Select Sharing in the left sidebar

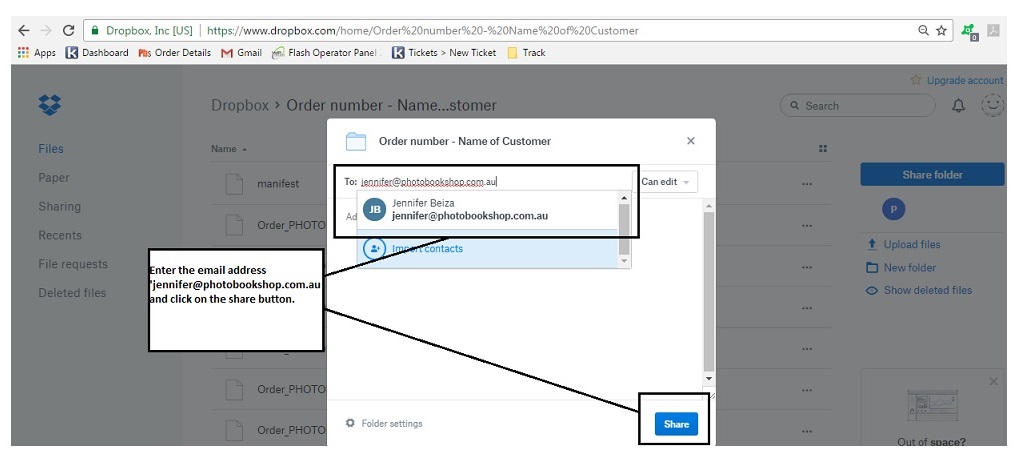pos(60,207)
